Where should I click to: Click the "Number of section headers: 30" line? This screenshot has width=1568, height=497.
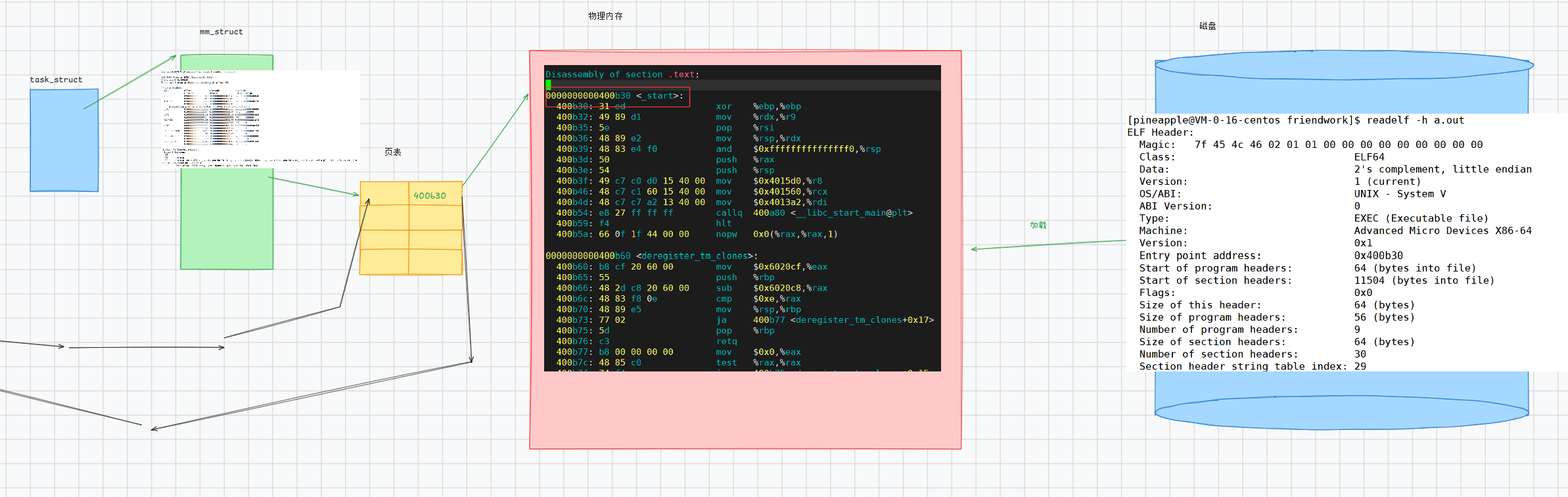pos(1253,354)
